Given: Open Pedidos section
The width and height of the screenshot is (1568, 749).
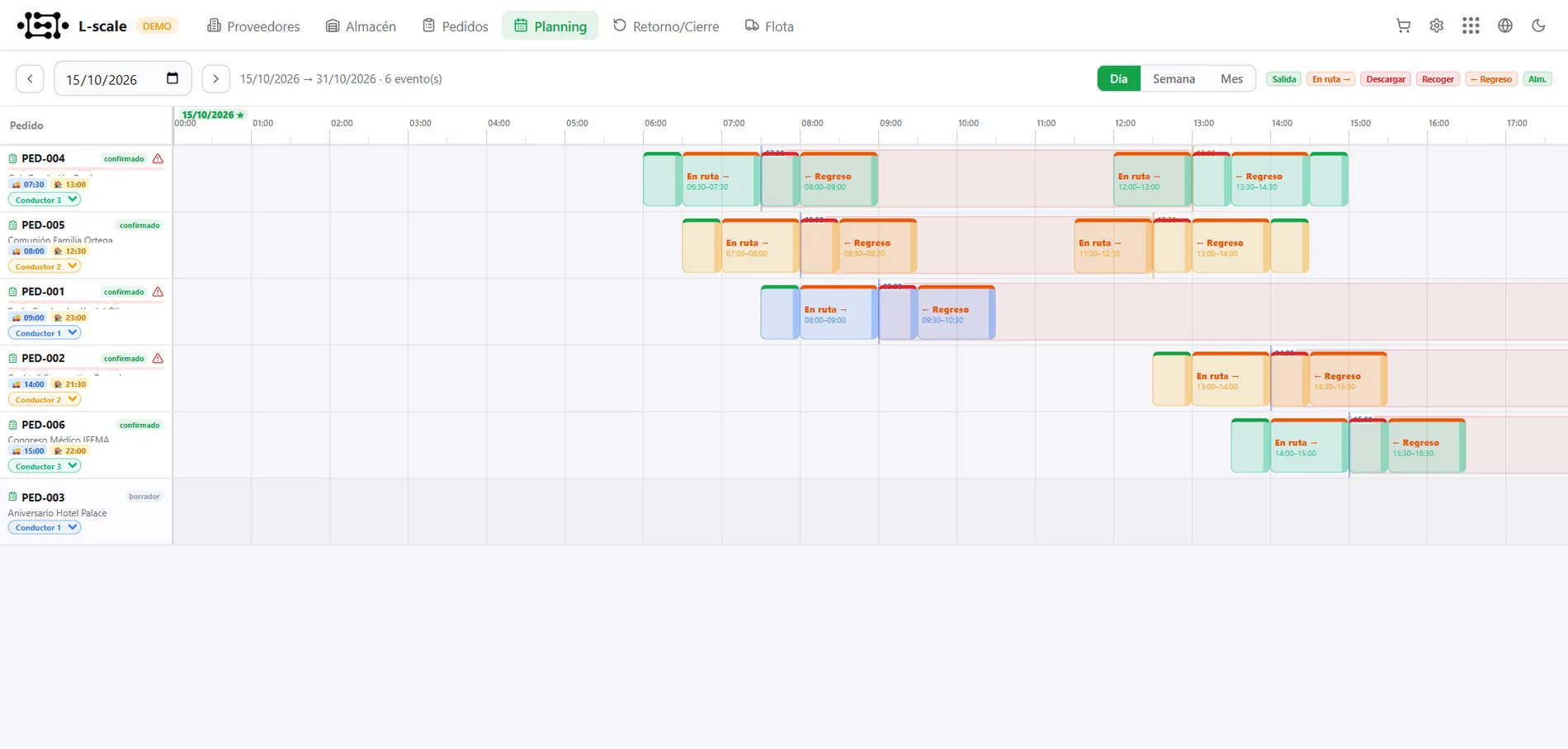Looking at the screenshot, I should click(x=456, y=26).
